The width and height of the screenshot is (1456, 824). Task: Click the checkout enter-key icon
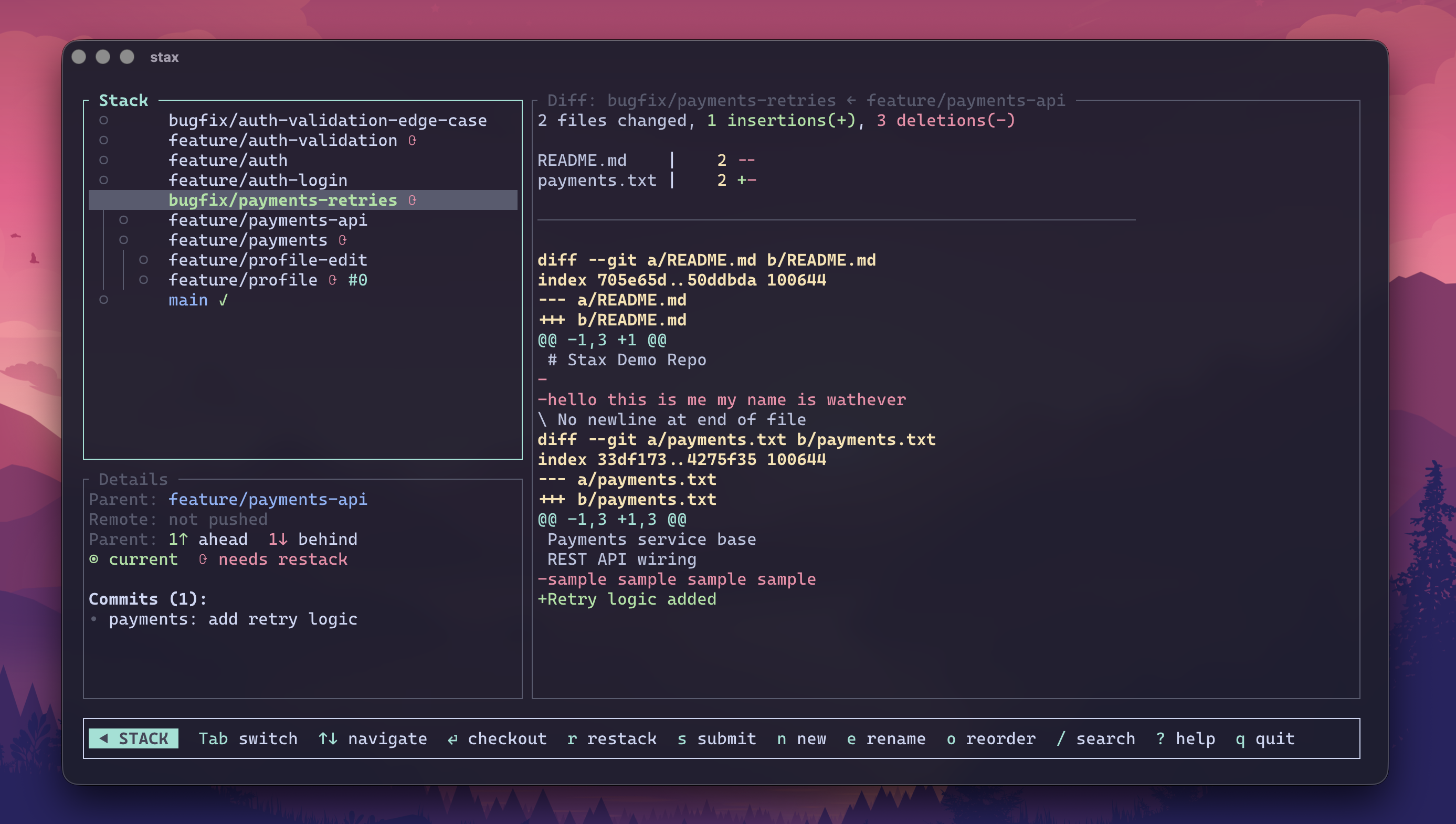click(452, 738)
